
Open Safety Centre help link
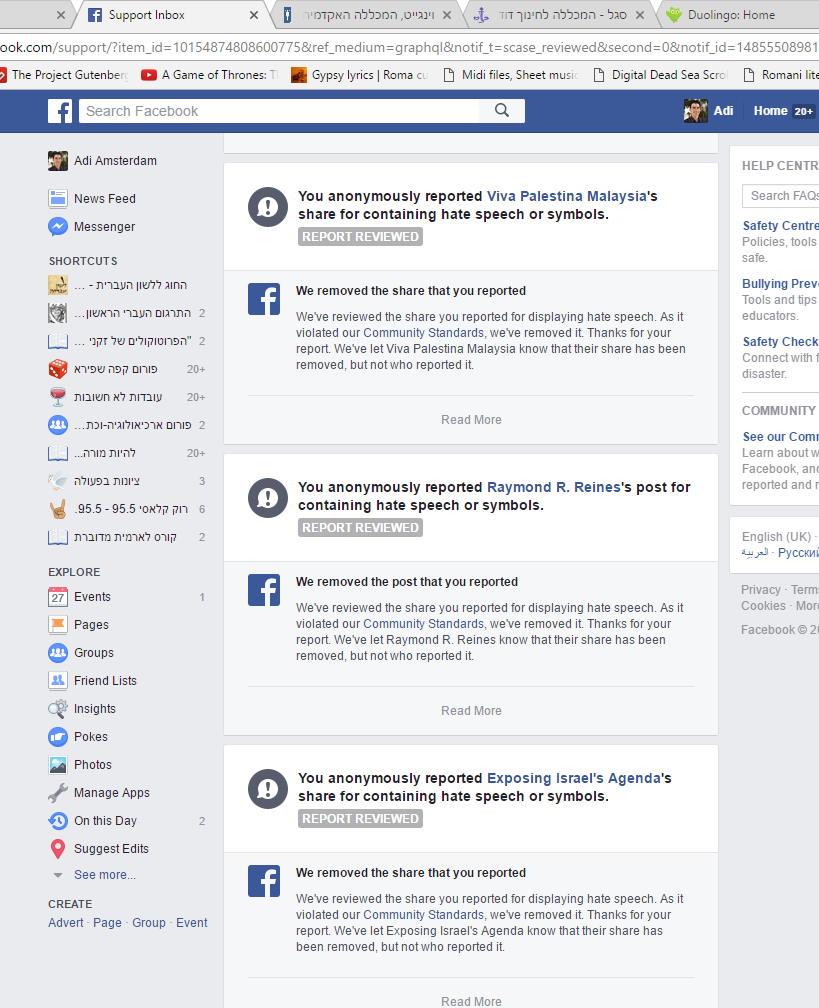(780, 226)
